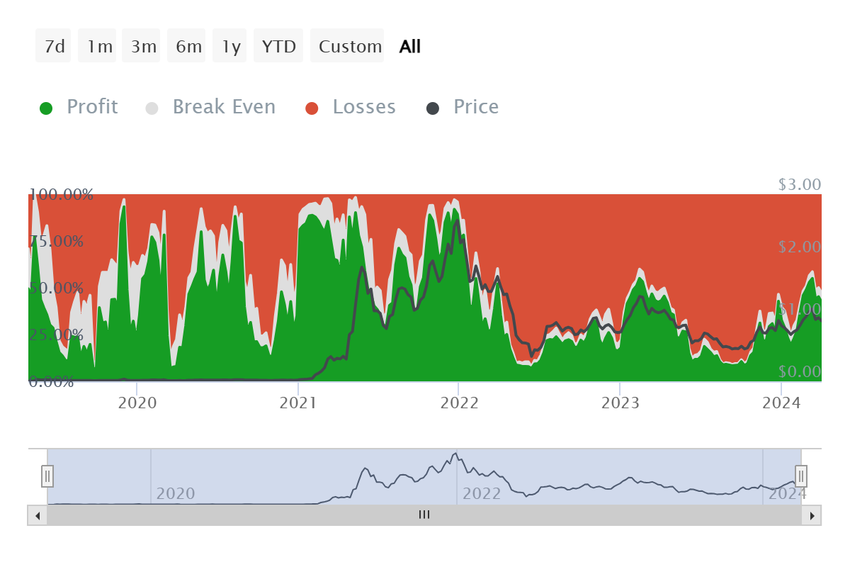Click the scrollbar right arrow
Screen dimensions: 850x567
point(812,516)
